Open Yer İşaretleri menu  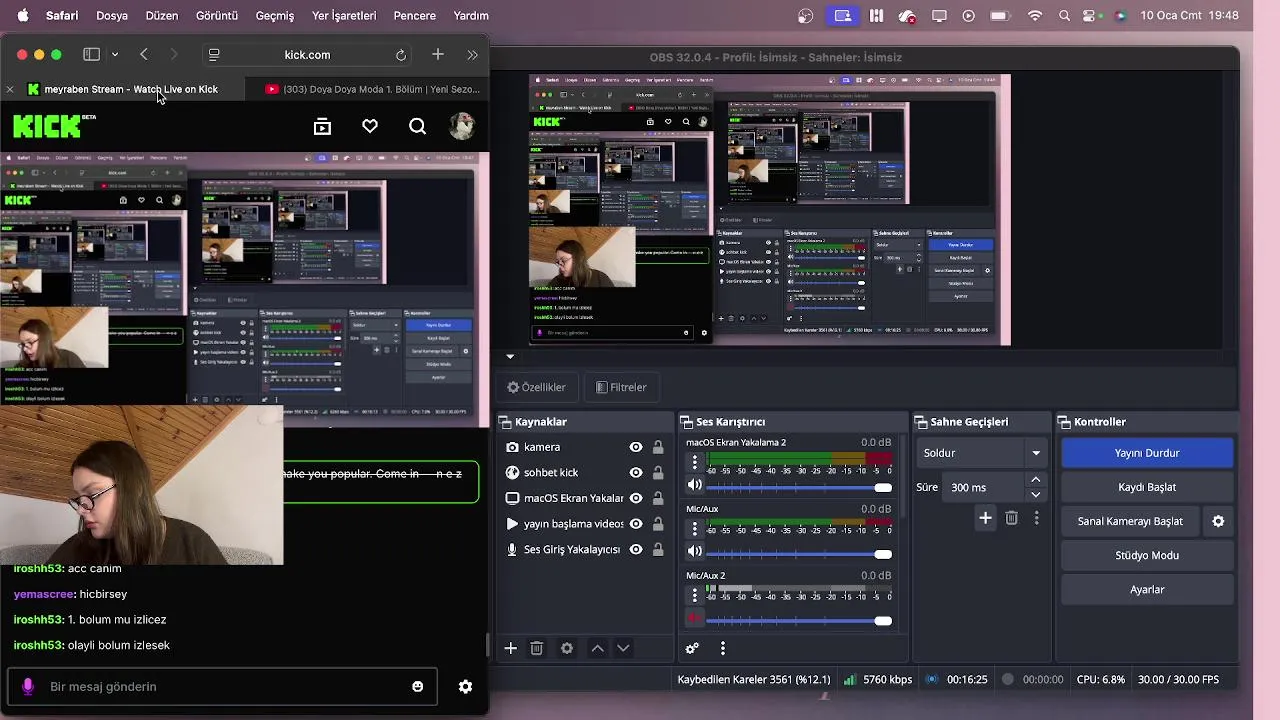344,15
